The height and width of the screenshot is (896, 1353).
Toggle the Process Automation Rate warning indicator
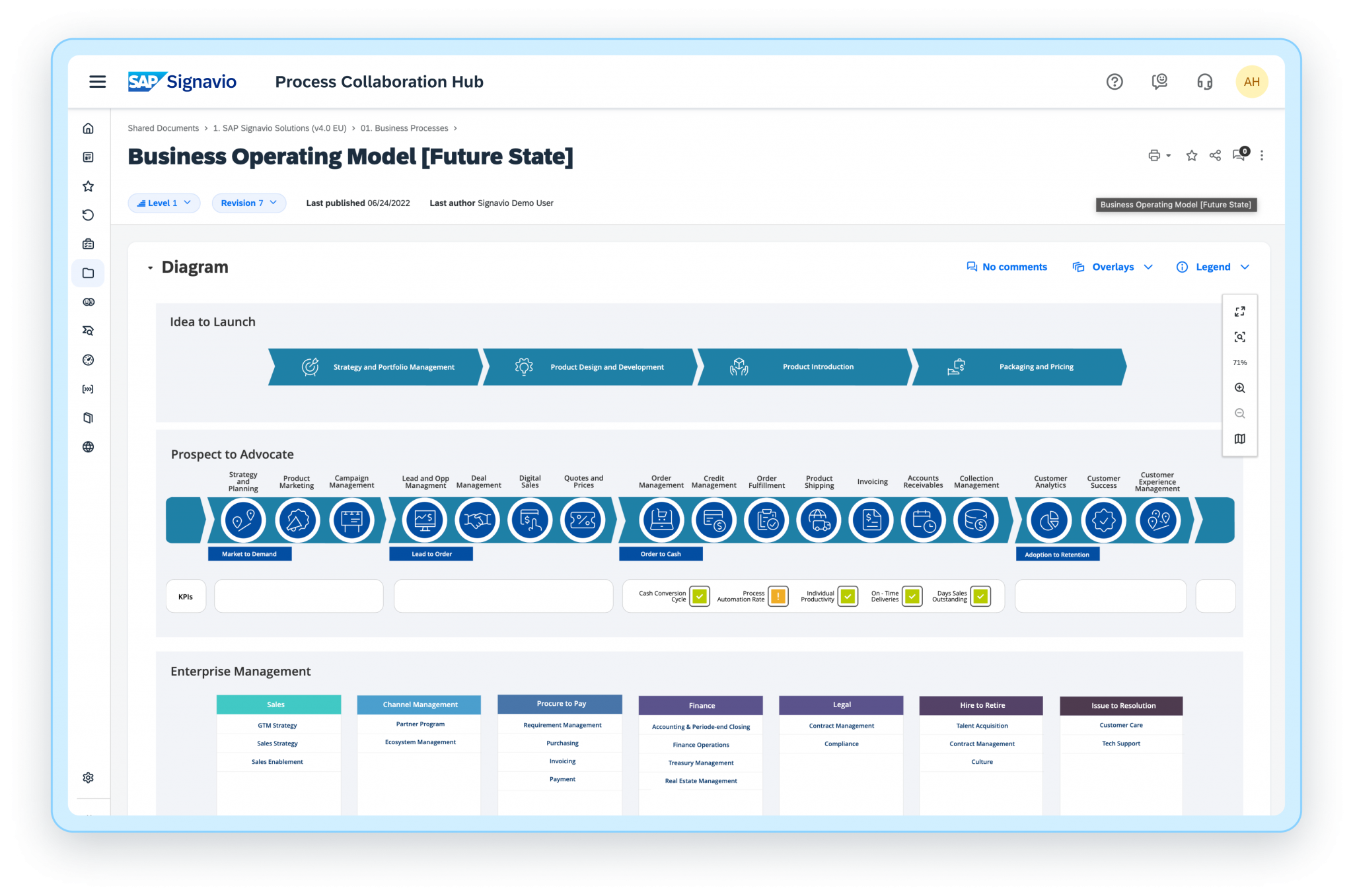pyautogui.click(x=778, y=596)
